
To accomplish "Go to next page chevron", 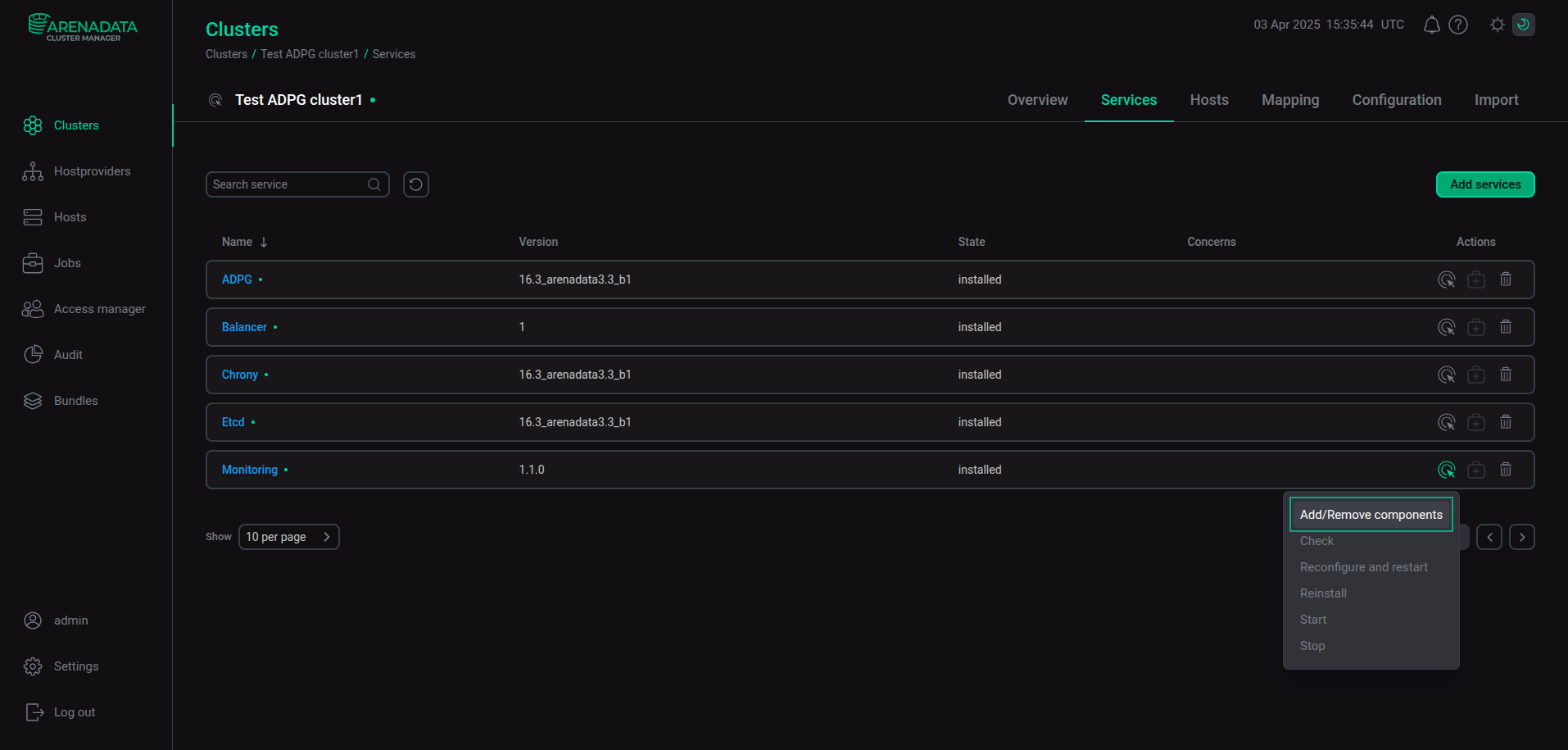I will [1522, 537].
